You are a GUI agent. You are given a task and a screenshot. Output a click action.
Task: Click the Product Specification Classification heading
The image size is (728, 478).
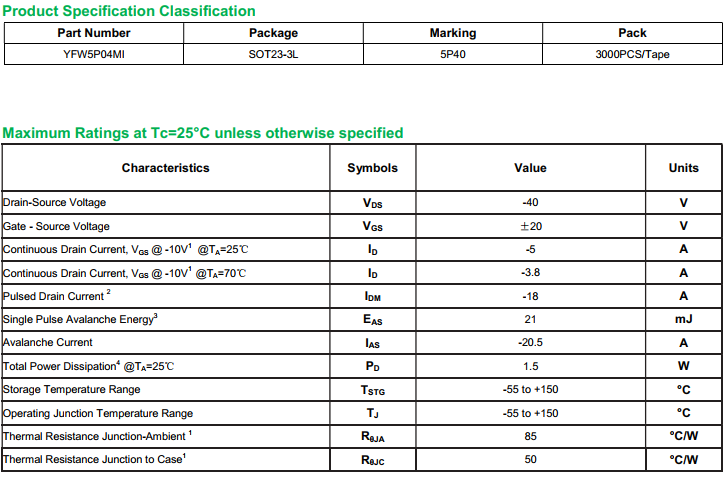(x=129, y=11)
